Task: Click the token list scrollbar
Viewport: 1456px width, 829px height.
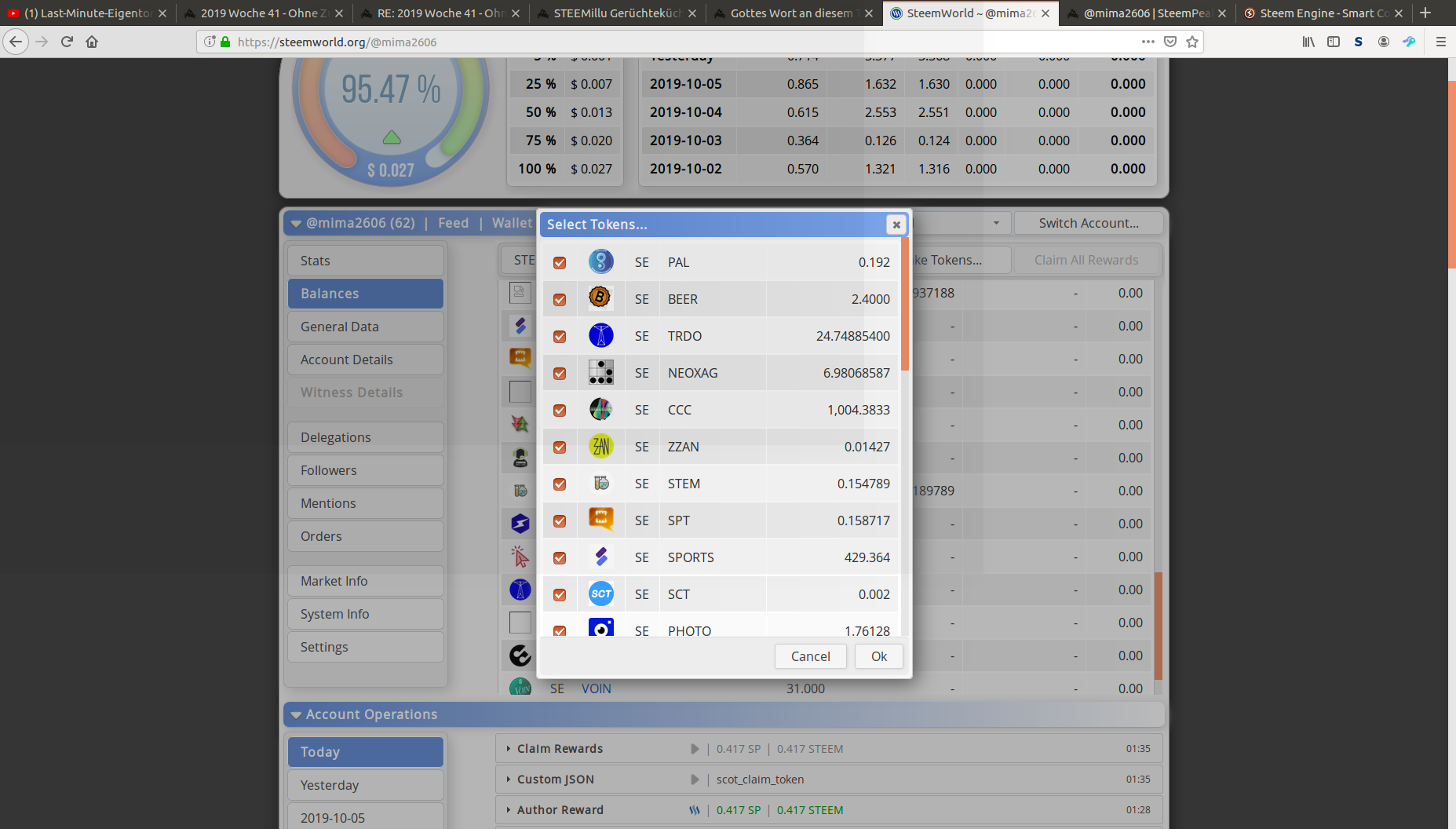Action: click(x=904, y=306)
